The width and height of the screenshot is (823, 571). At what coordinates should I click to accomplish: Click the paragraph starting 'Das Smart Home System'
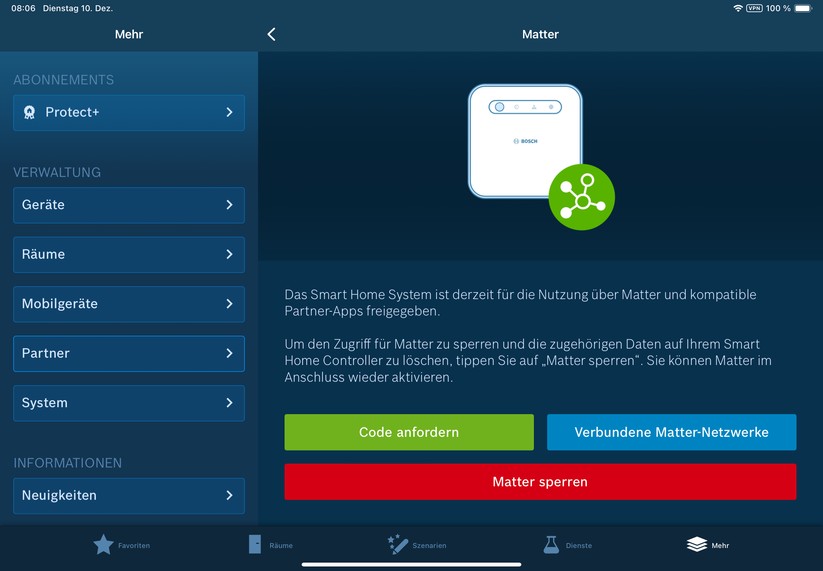pyautogui.click(x=520, y=303)
